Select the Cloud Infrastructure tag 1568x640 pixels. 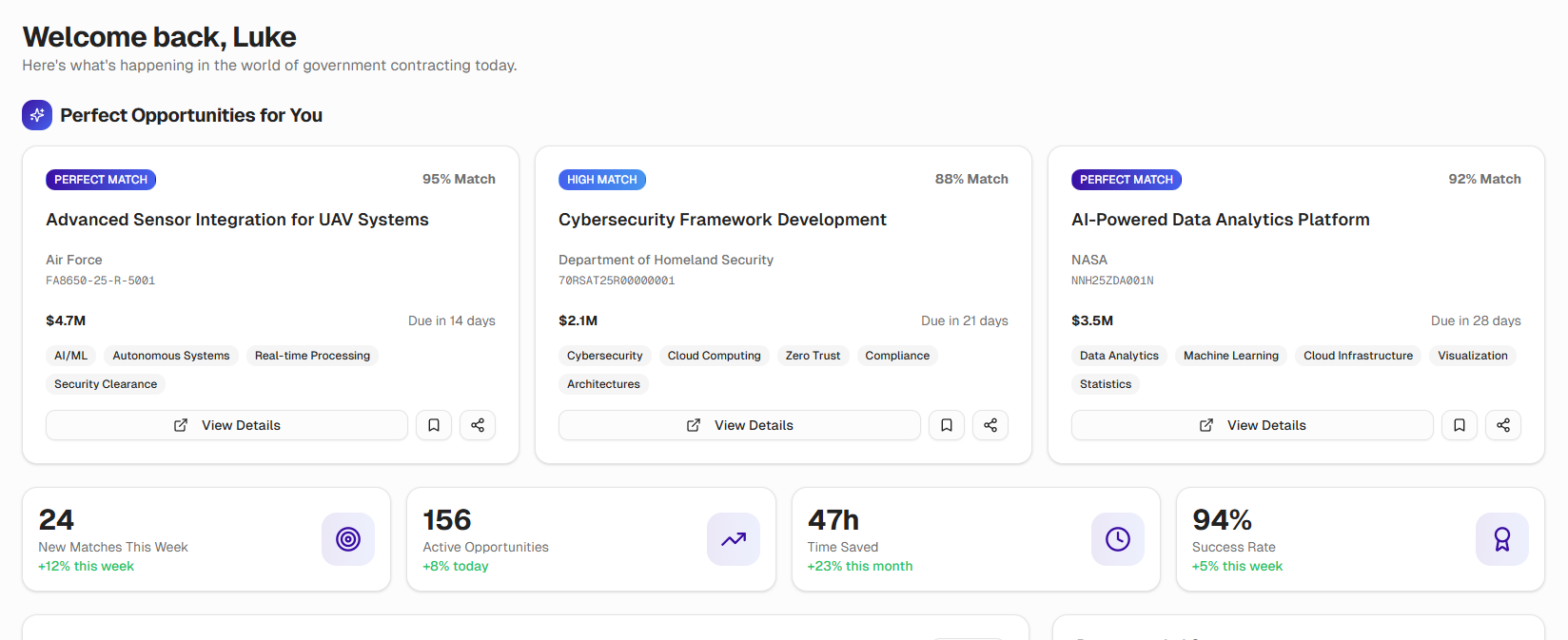(x=1359, y=356)
